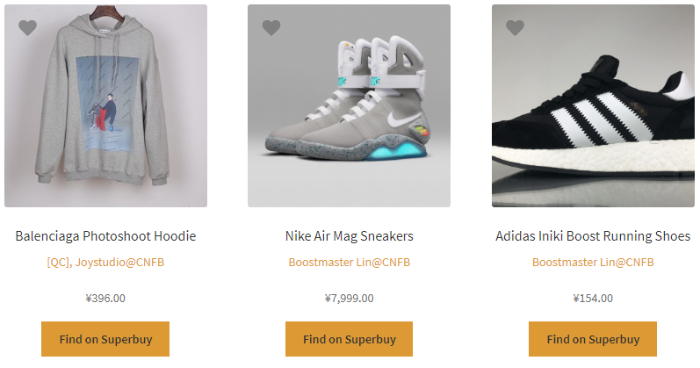Image resolution: width=700 pixels, height=368 pixels.
Task: Favorite the Balenciaga hoodie with heart icon
Action: tap(28, 28)
